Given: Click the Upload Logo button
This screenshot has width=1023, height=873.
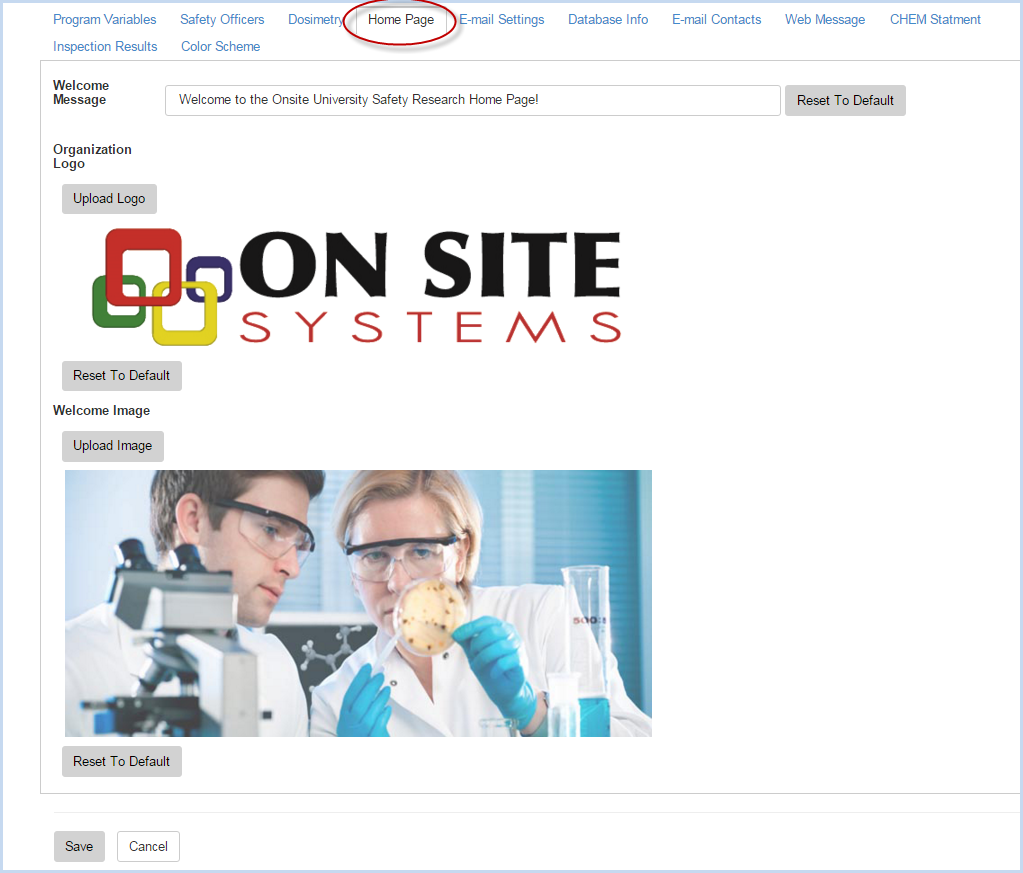Looking at the screenshot, I should coord(109,199).
